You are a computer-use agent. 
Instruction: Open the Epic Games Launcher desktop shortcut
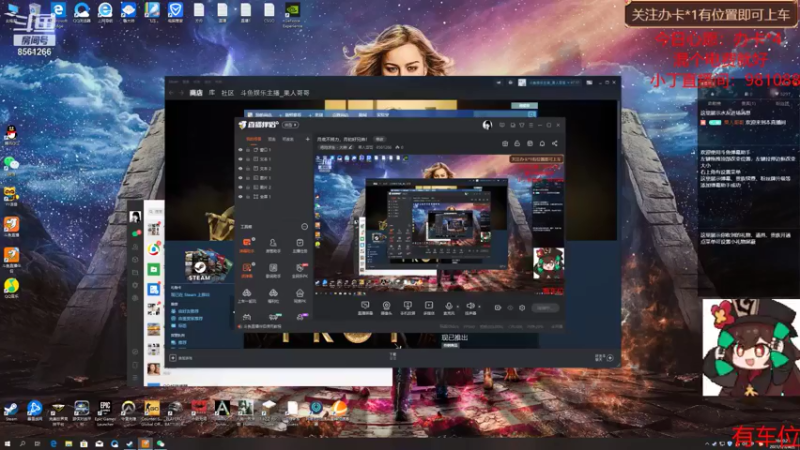point(105,412)
